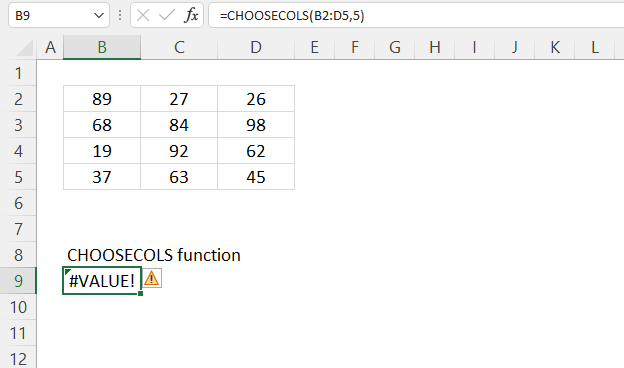Click the formula bar options dots handle
This screenshot has height=368, width=624.
[120, 16]
